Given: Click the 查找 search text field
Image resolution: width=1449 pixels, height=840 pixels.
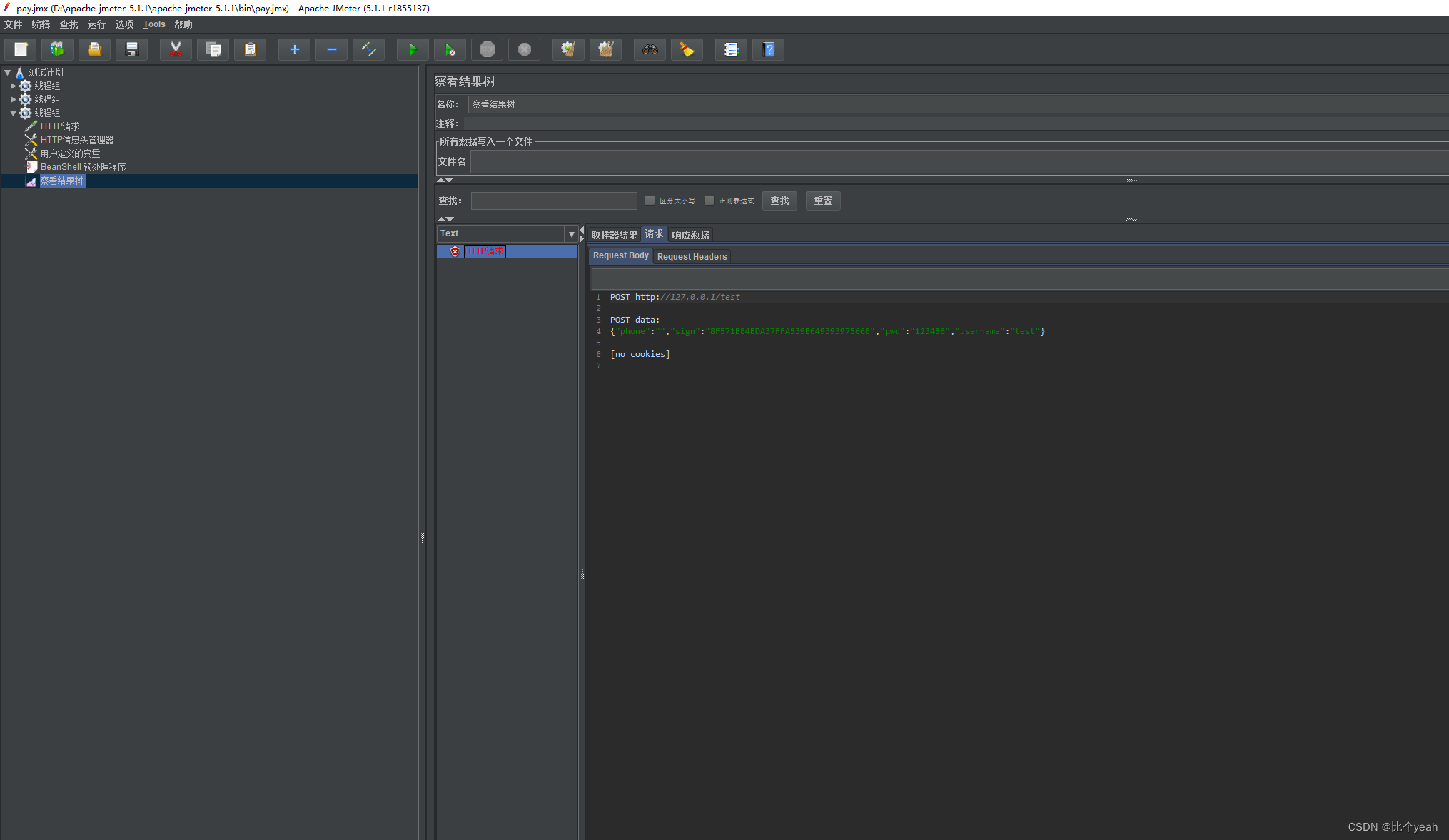Looking at the screenshot, I should coord(554,201).
